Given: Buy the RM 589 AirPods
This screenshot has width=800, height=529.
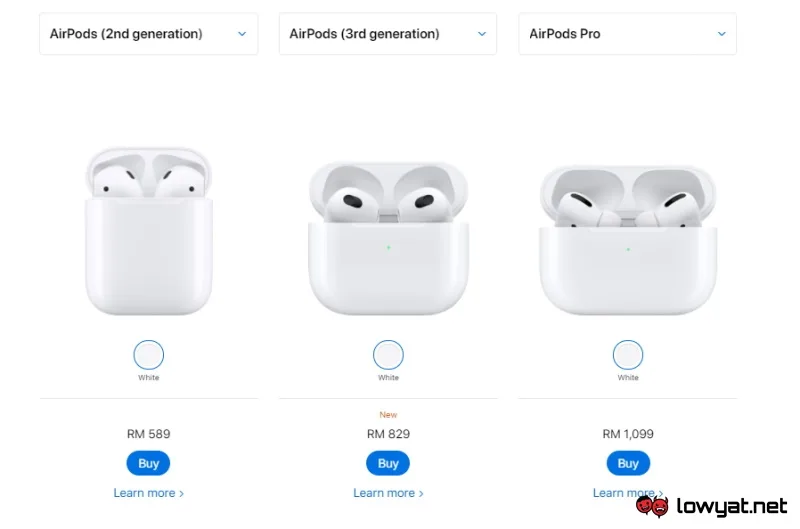Looking at the screenshot, I should 148,463.
